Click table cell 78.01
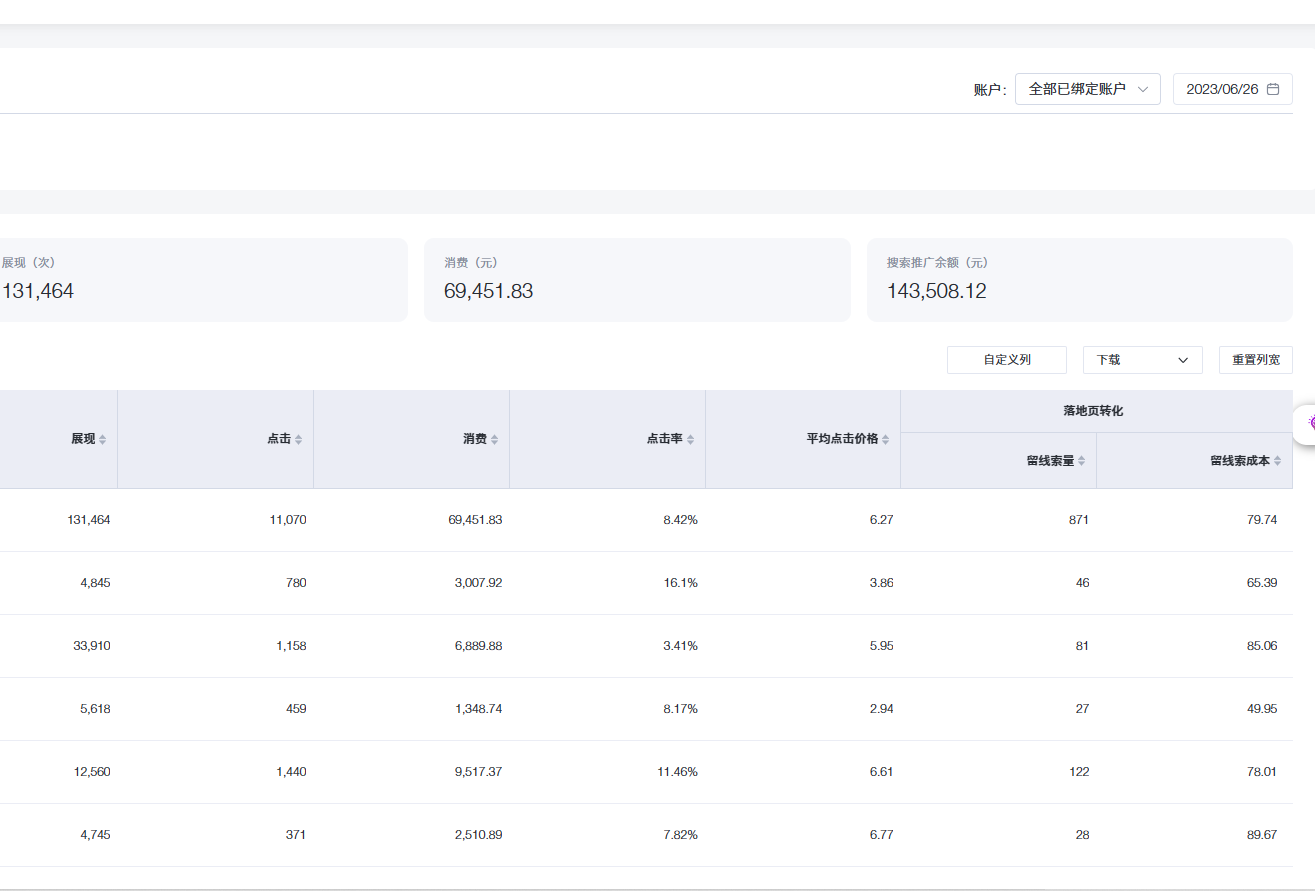 pyautogui.click(x=1262, y=772)
